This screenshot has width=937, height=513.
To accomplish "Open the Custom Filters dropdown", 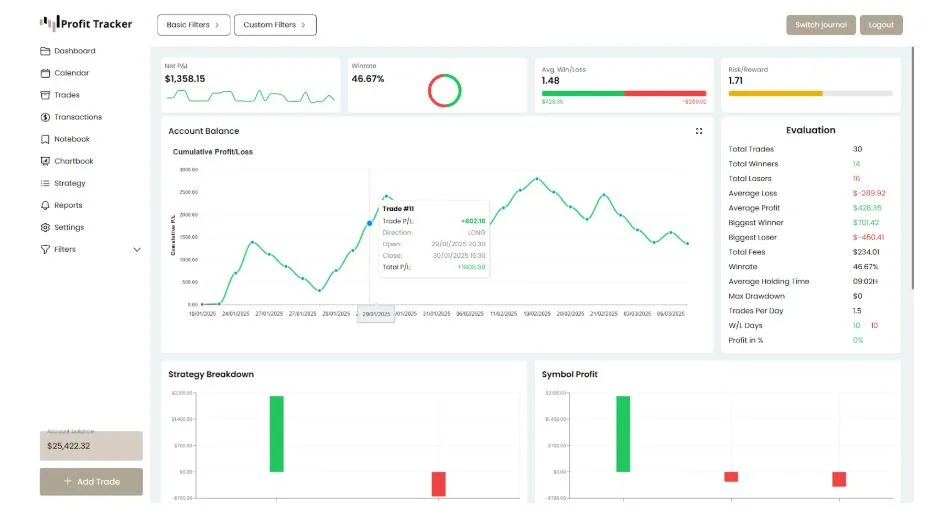I will click(x=275, y=25).
